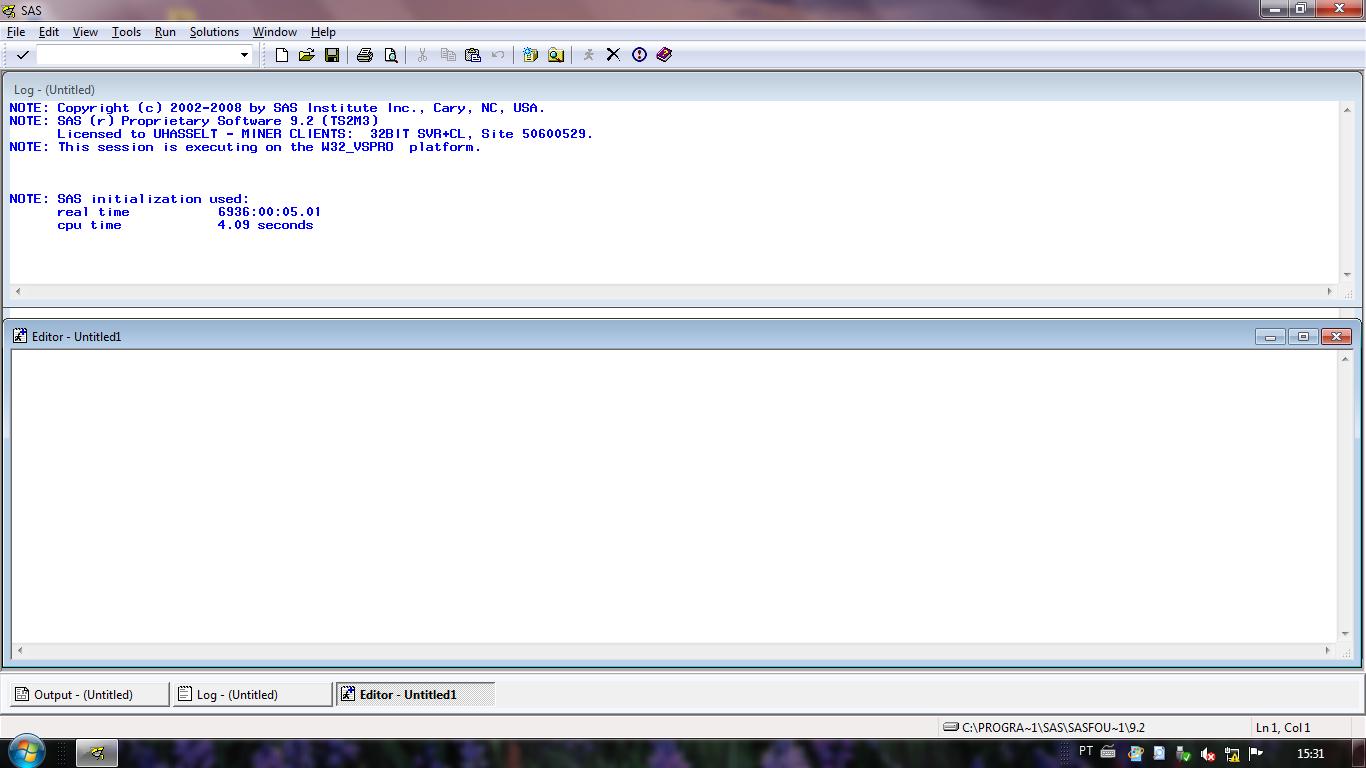The image size is (1366, 768).
Task: Click the PT language indicator in tray
Action: 1086,752
